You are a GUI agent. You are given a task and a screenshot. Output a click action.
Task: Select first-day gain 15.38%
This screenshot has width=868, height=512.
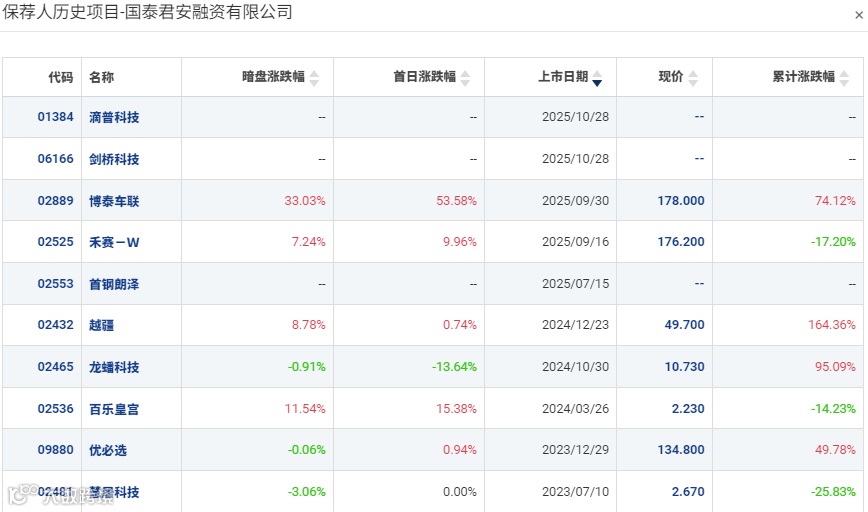[456, 409]
